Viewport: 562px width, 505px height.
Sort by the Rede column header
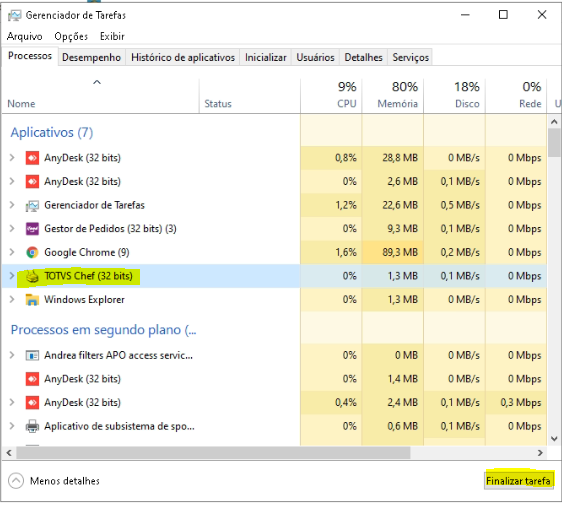[516, 96]
